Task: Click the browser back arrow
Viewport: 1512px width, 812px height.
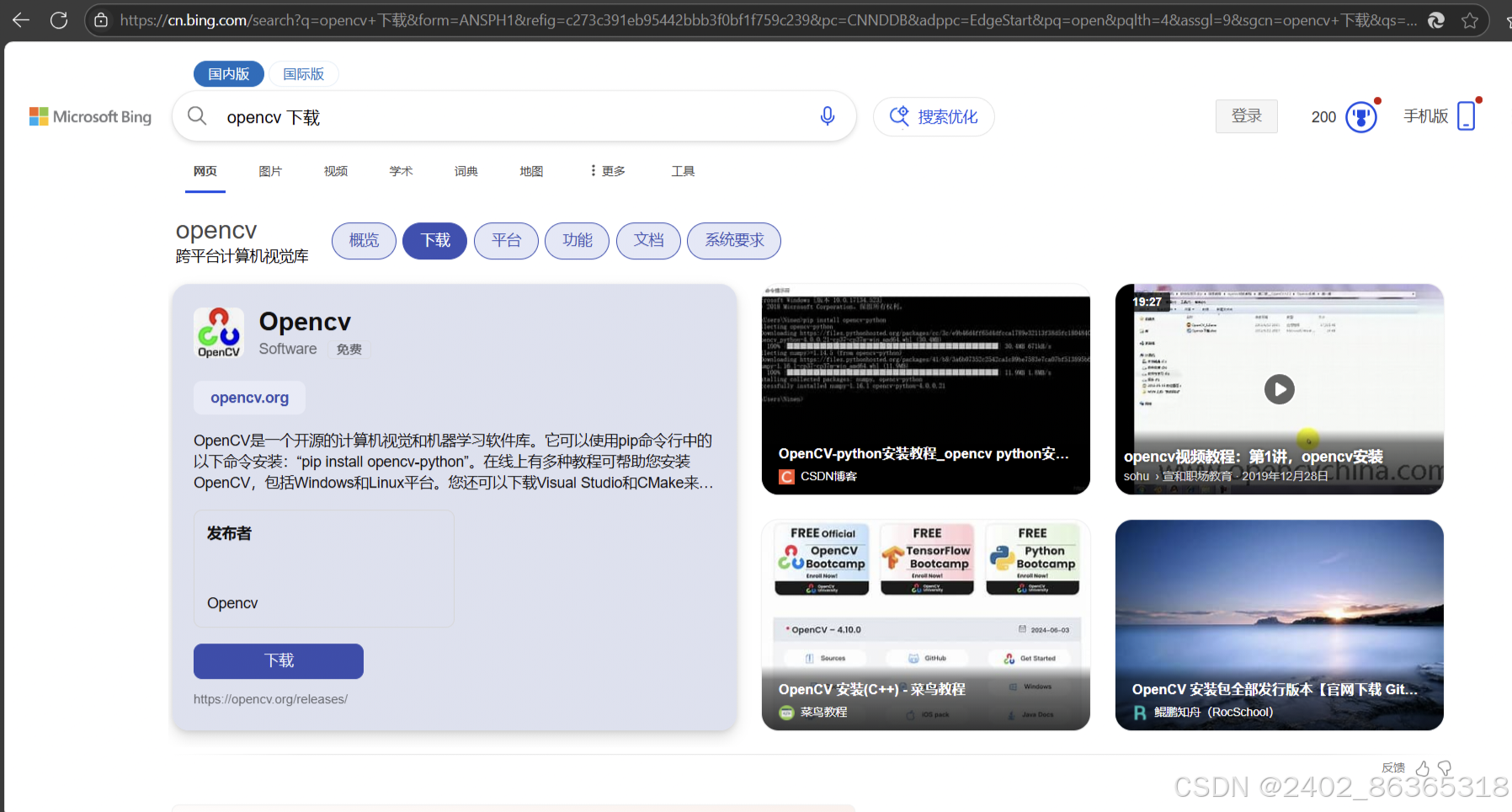Action: 21,20
